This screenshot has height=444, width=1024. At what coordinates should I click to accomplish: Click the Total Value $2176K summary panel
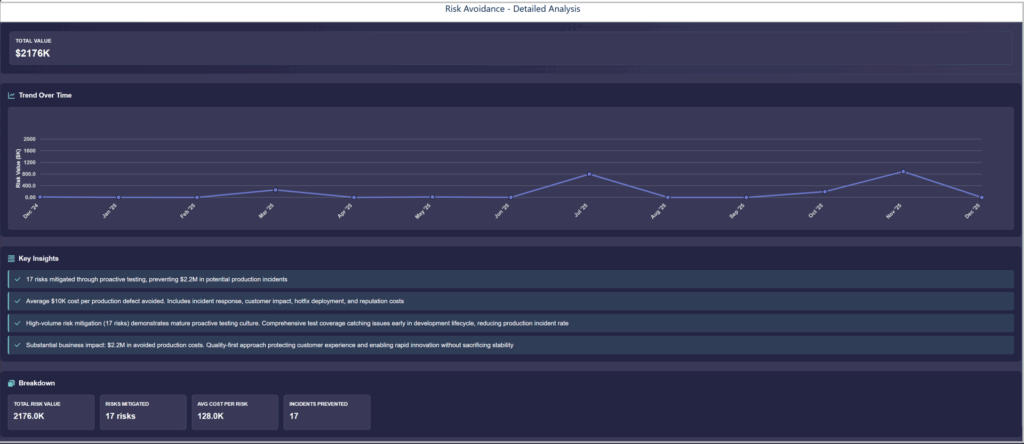pyautogui.click(x=511, y=47)
